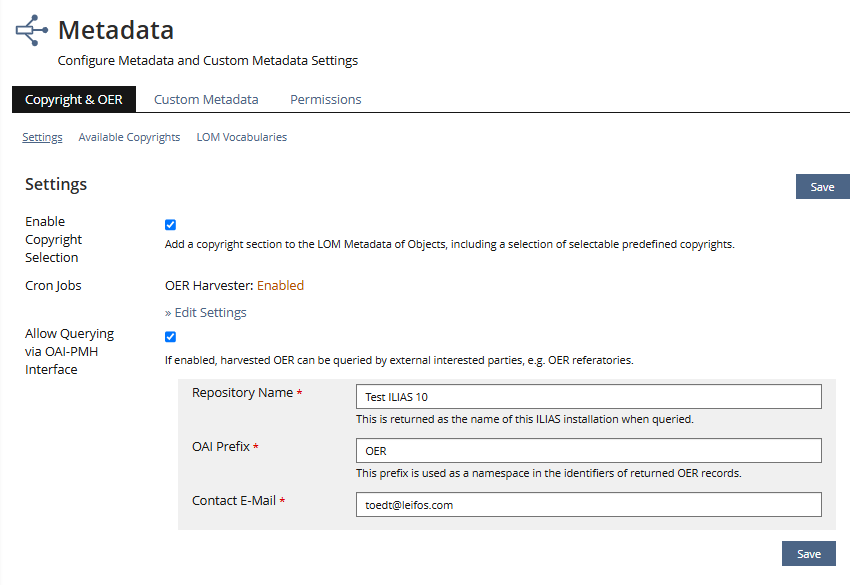Click the Repository Name label
This screenshot has width=852, height=585.
pos(242,393)
